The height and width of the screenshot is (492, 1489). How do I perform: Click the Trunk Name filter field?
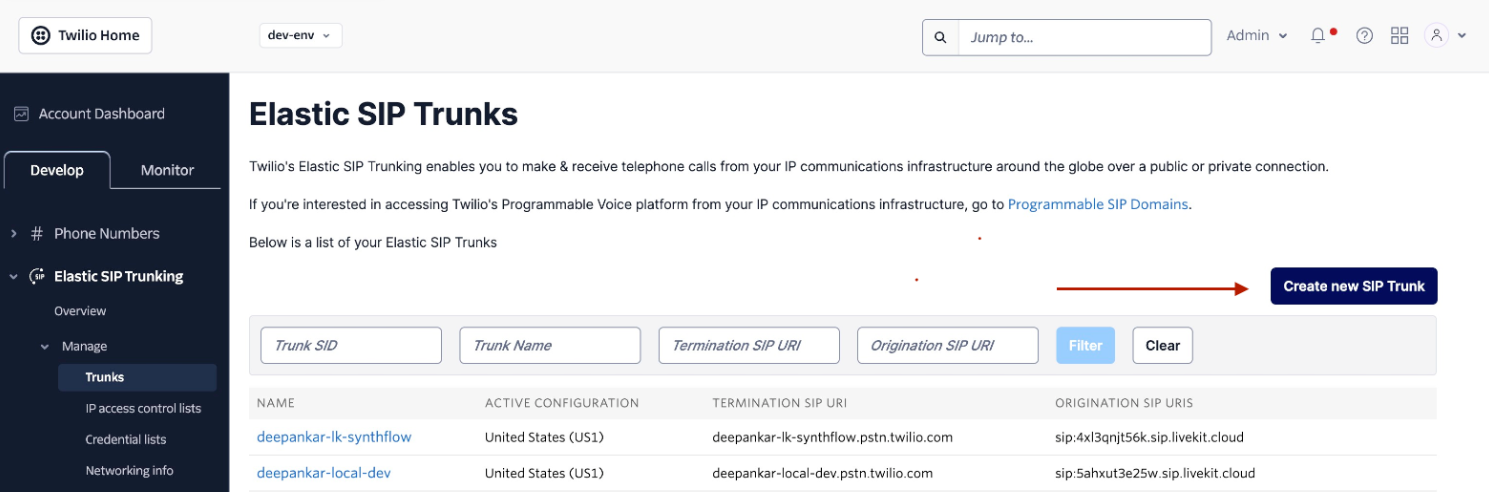pos(550,345)
